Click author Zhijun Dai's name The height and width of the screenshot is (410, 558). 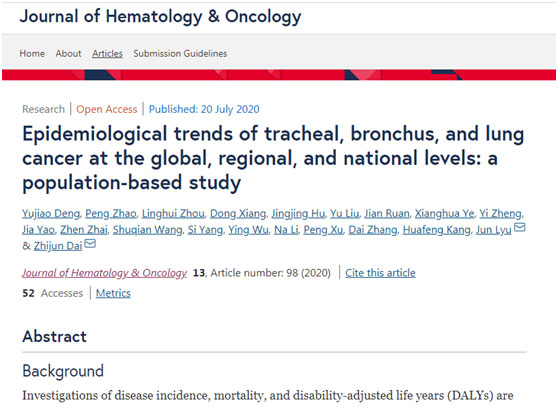[x=58, y=246]
